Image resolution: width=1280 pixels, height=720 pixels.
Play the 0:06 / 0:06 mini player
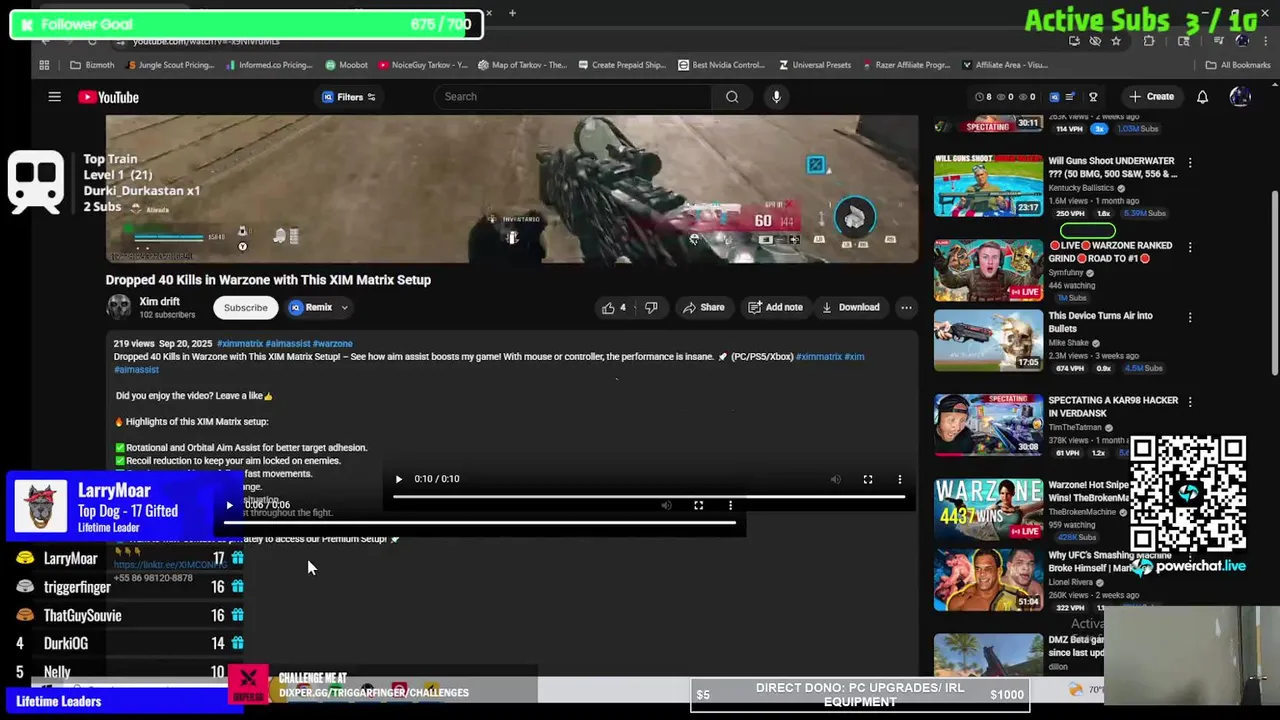[229, 505]
